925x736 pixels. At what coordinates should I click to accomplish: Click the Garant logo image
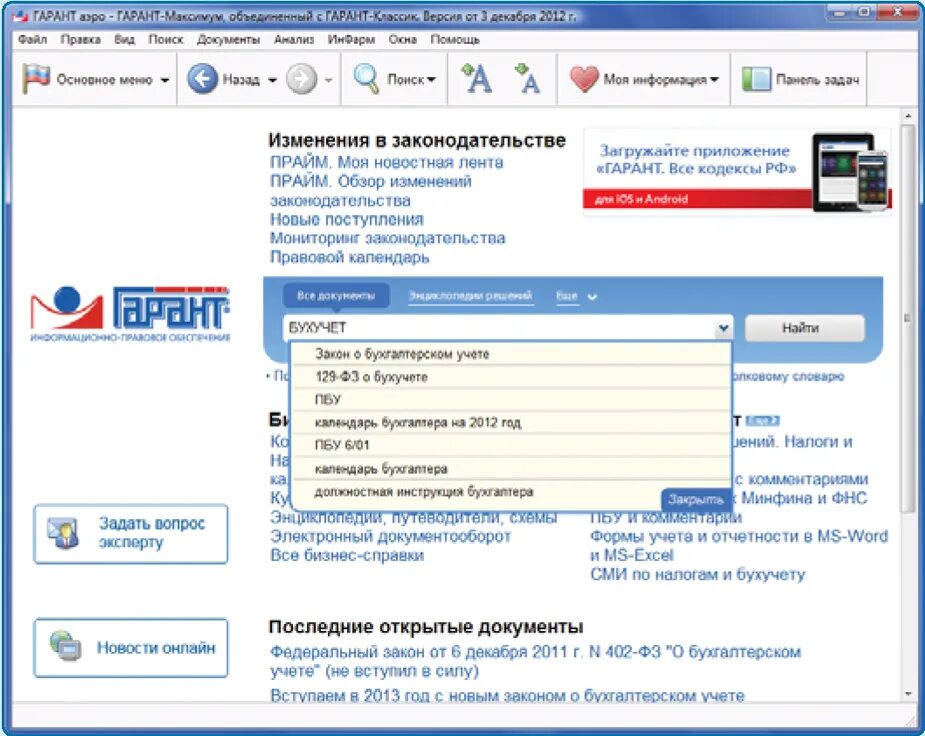tap(130, 314)
